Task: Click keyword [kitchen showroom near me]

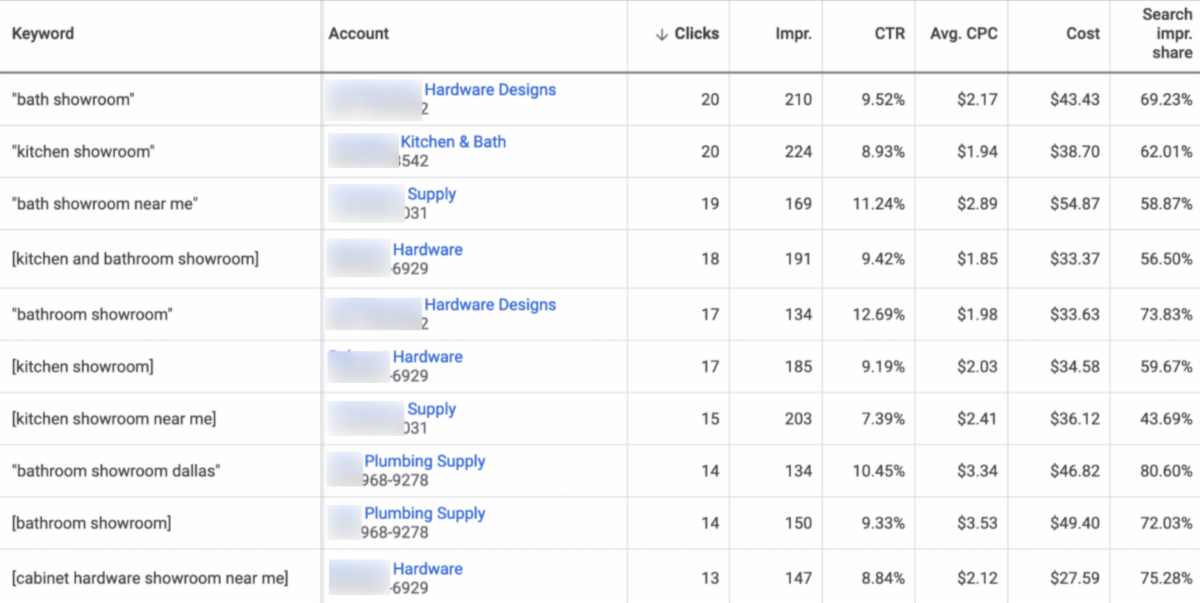Action: [x=114, y=419]
